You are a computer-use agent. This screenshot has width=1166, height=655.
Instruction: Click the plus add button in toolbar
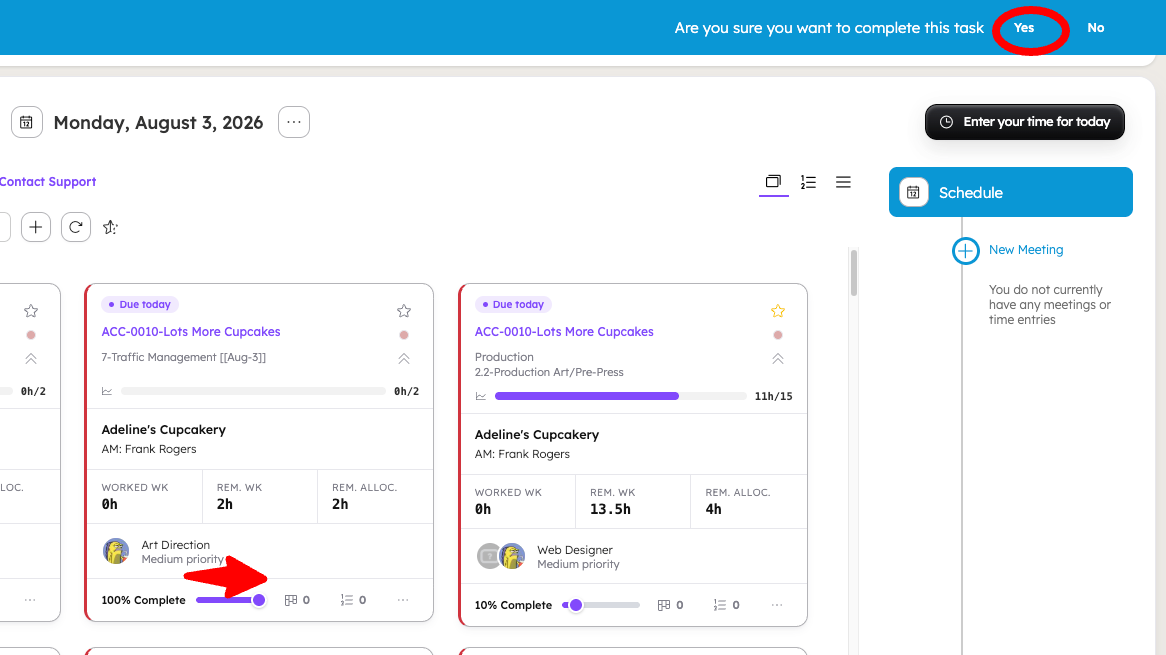coord(36,227)
